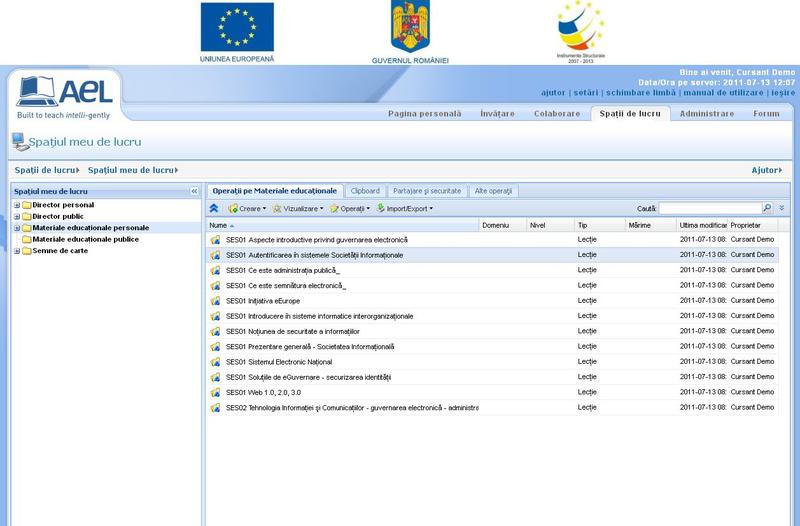The height and width of the screenshot is (526, 800).
Task: Open the Import/Export dropdown menu
Action: [x=405, y=209]
